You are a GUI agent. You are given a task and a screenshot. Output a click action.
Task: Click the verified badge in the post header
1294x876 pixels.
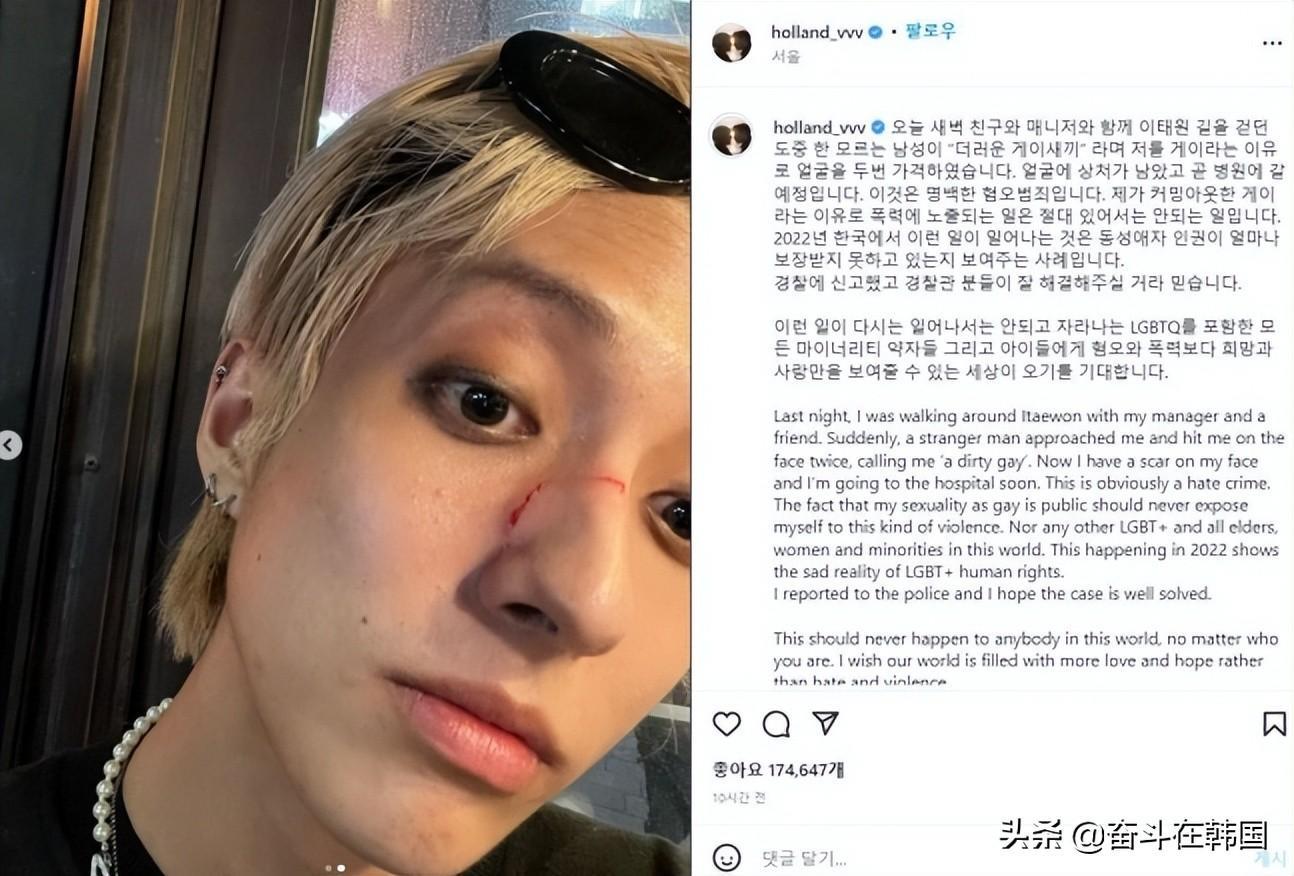coord(876,32)
